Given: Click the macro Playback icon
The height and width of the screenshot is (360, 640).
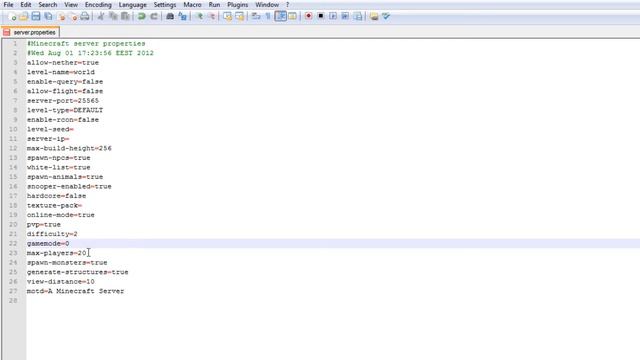Looking at the screenshot, I should click(333, 16).
